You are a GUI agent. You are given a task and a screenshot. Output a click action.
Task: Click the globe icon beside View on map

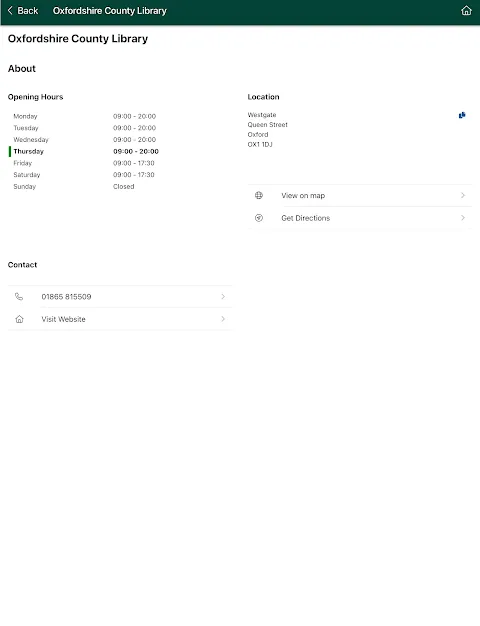(x=259, y=195)
